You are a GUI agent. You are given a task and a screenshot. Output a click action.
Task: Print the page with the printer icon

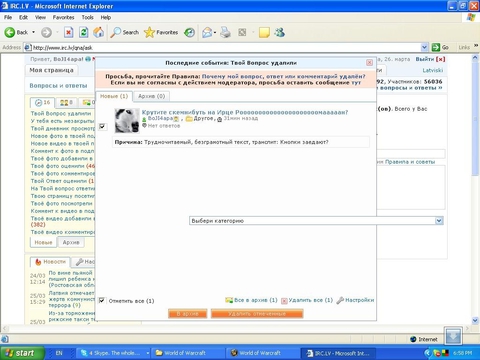pos(226,32)
